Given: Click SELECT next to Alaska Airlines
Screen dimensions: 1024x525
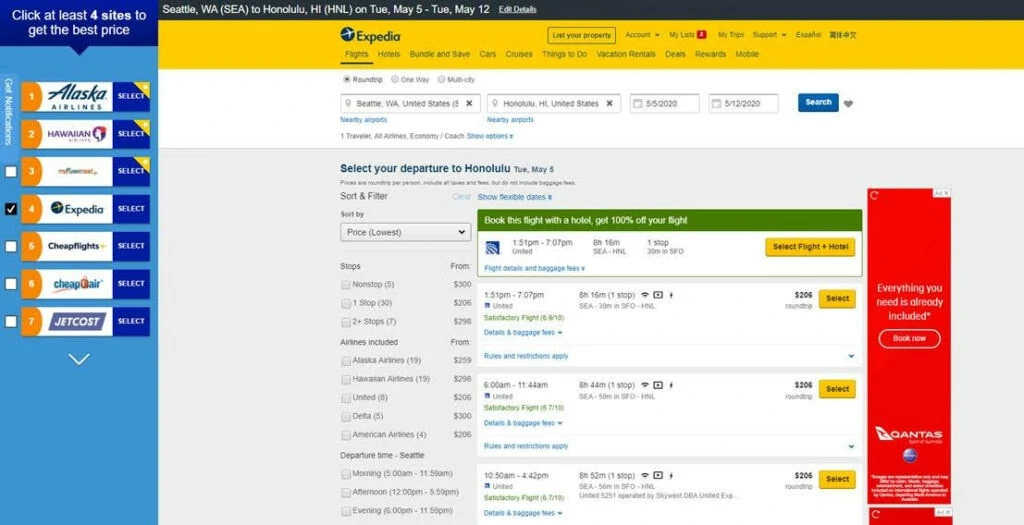Looking at the screenshot, I should 131,97.
